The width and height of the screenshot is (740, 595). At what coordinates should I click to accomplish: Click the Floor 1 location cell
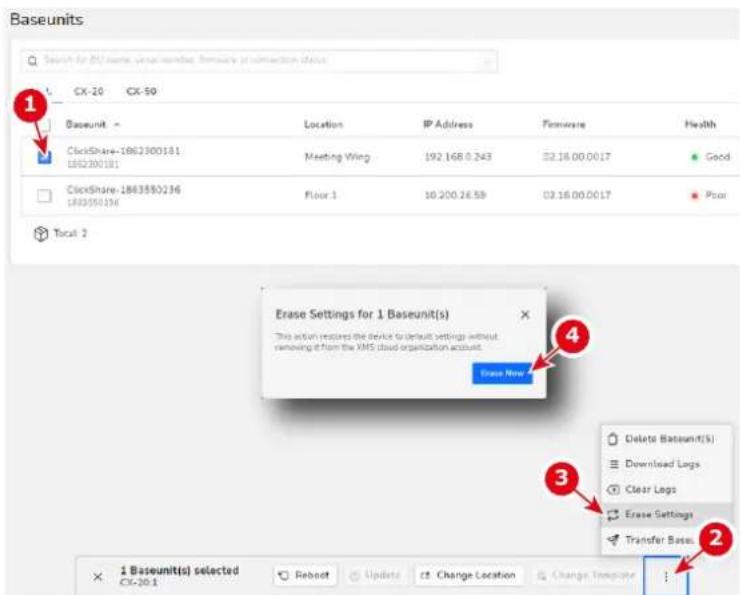click(x=320, y=195)
